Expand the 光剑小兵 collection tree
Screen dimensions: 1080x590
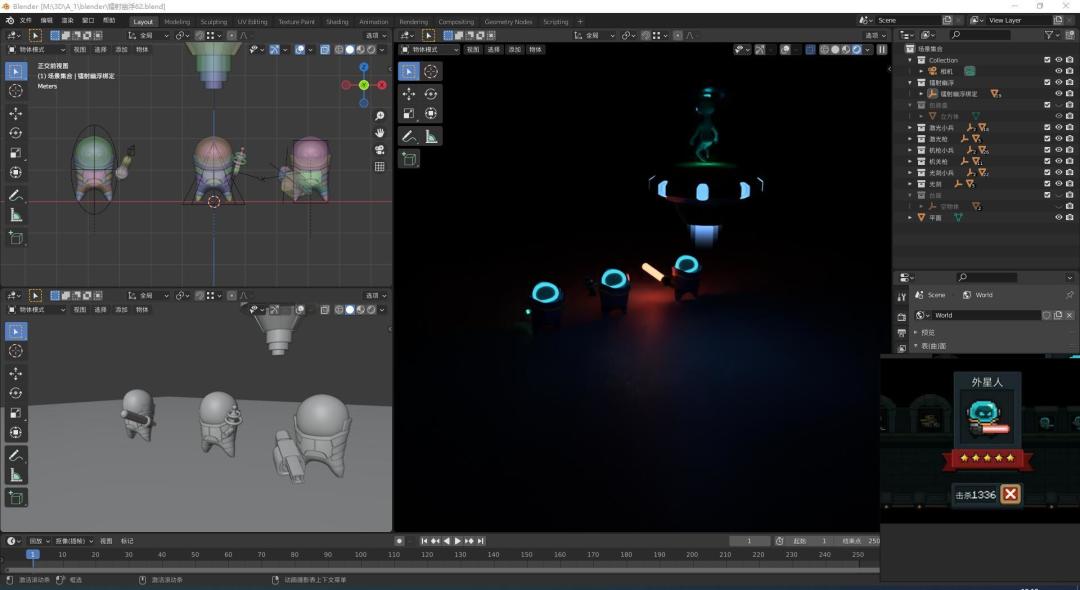[910, 172]
